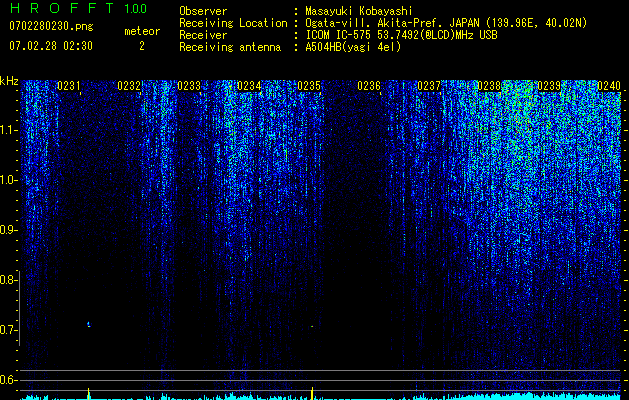Select the Ogata-vill. Akita-Pref. JAPAN location text
Screen dimensions: 629x400
[x=446, y=23]
